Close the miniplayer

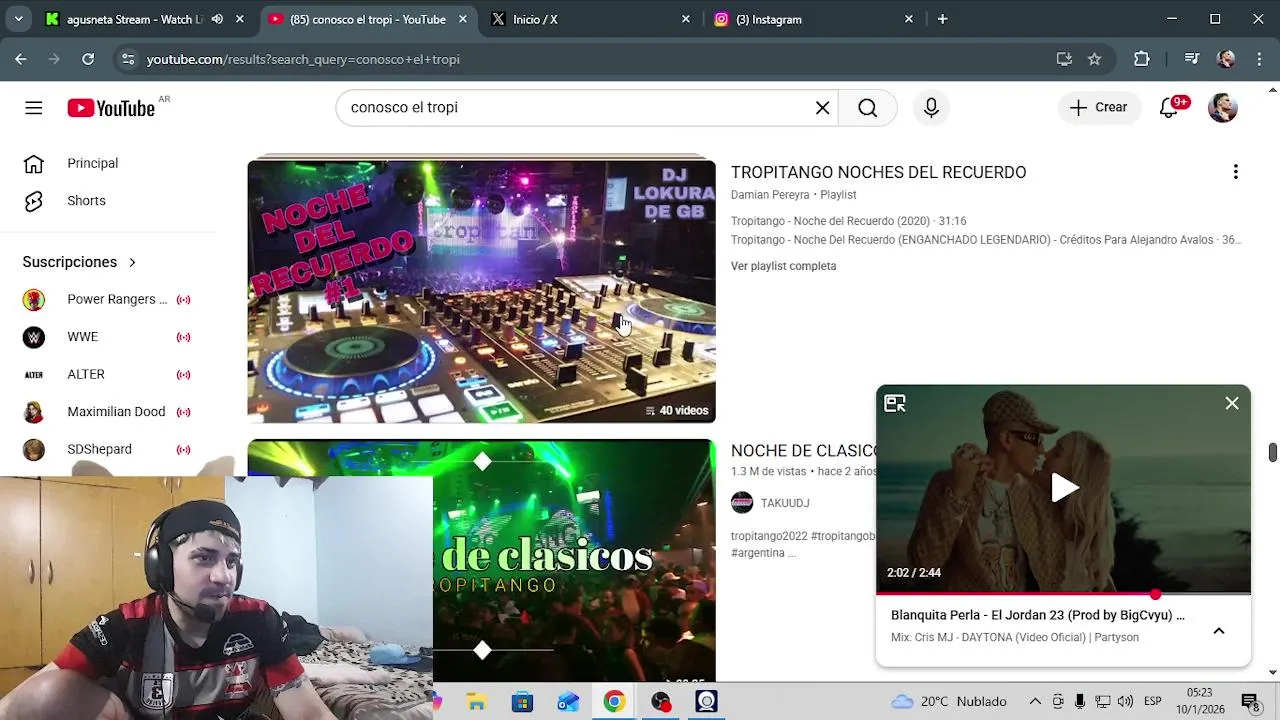[1232, 403]
